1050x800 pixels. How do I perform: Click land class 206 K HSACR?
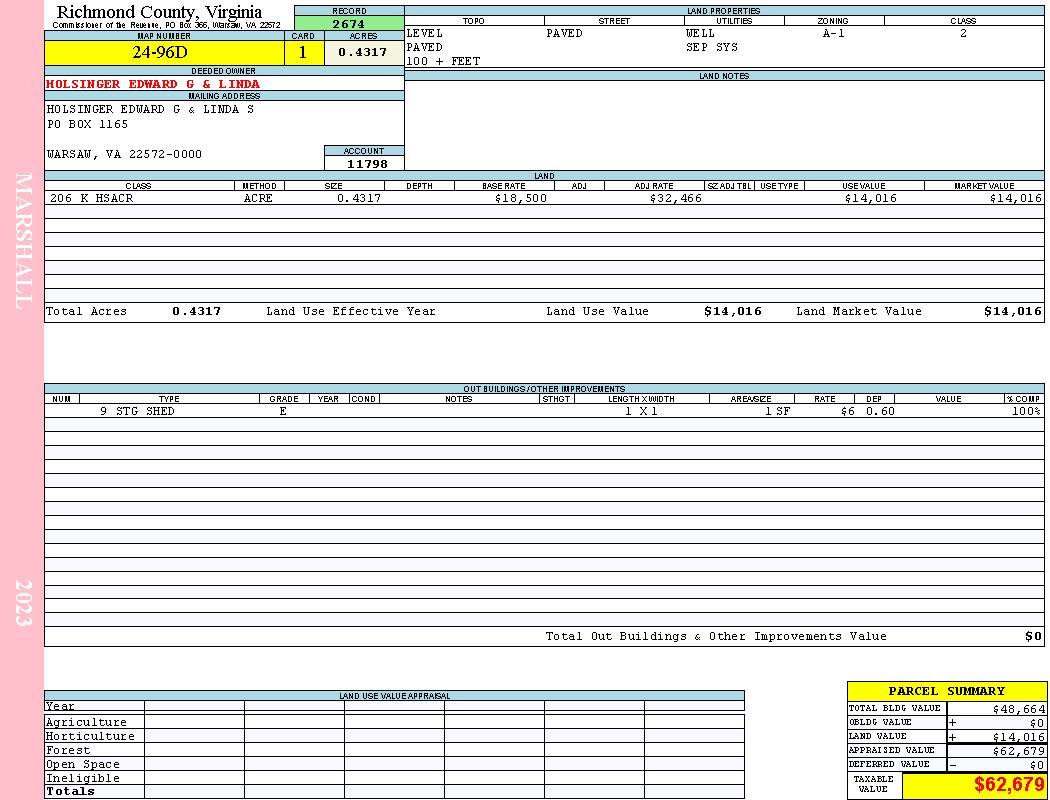(92, 199)
